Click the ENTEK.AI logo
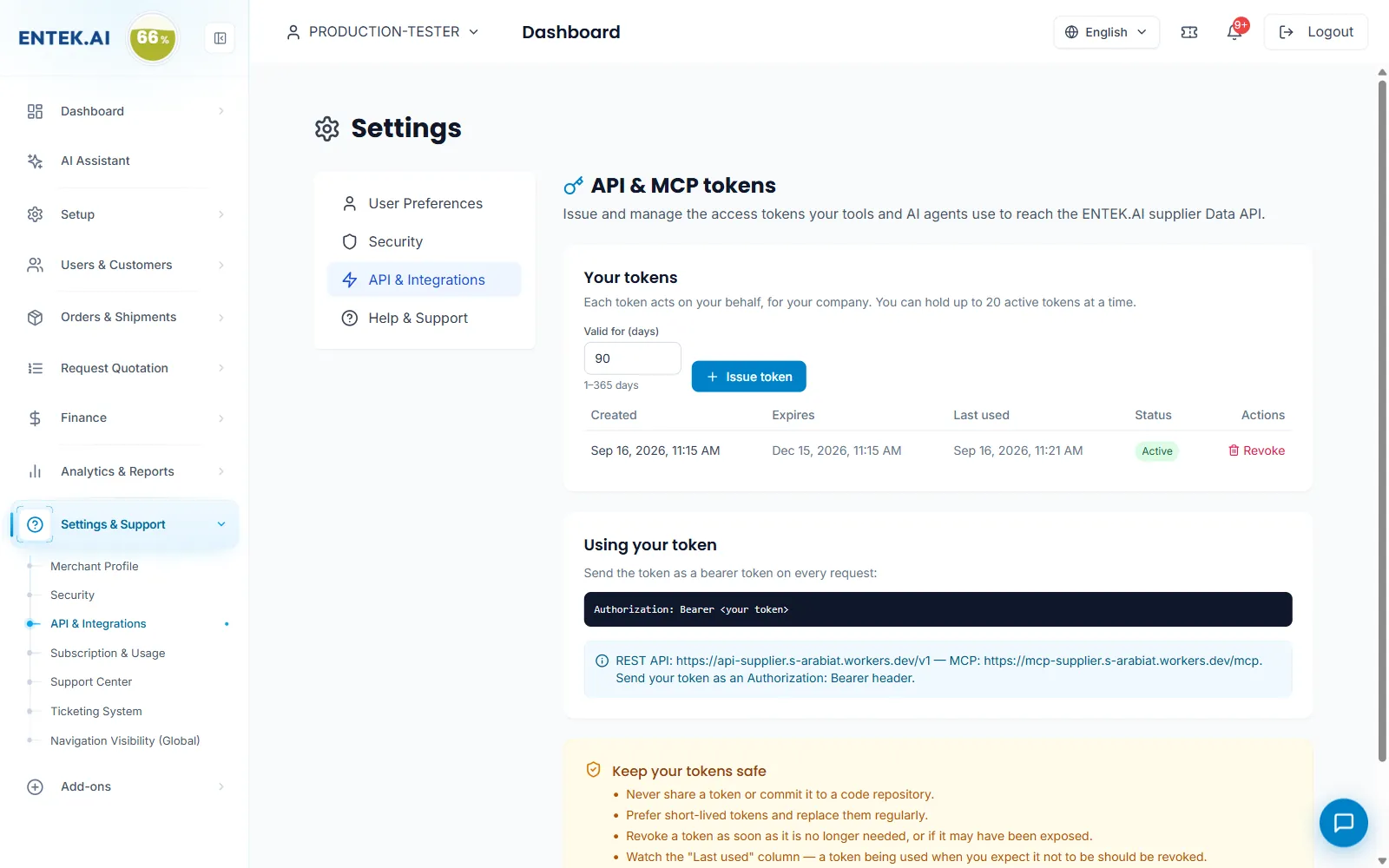Screen dimensions: 1389x868 tap(64, 38)
